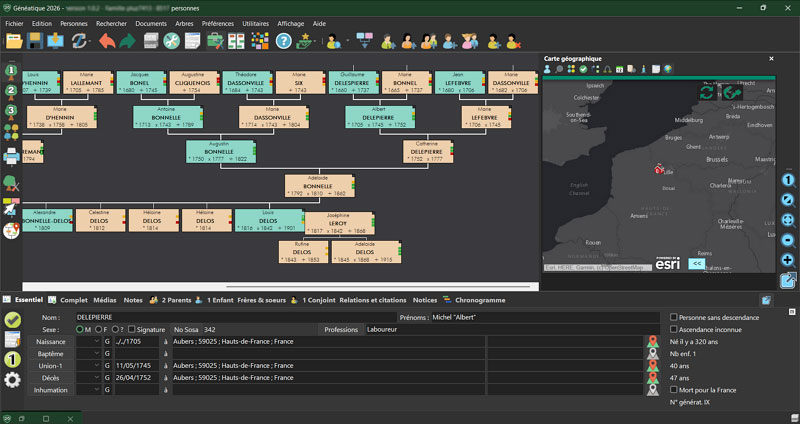Screen dimensions: 800x424
Task: Click the map refresh icon
Action: tap(708, 92)
